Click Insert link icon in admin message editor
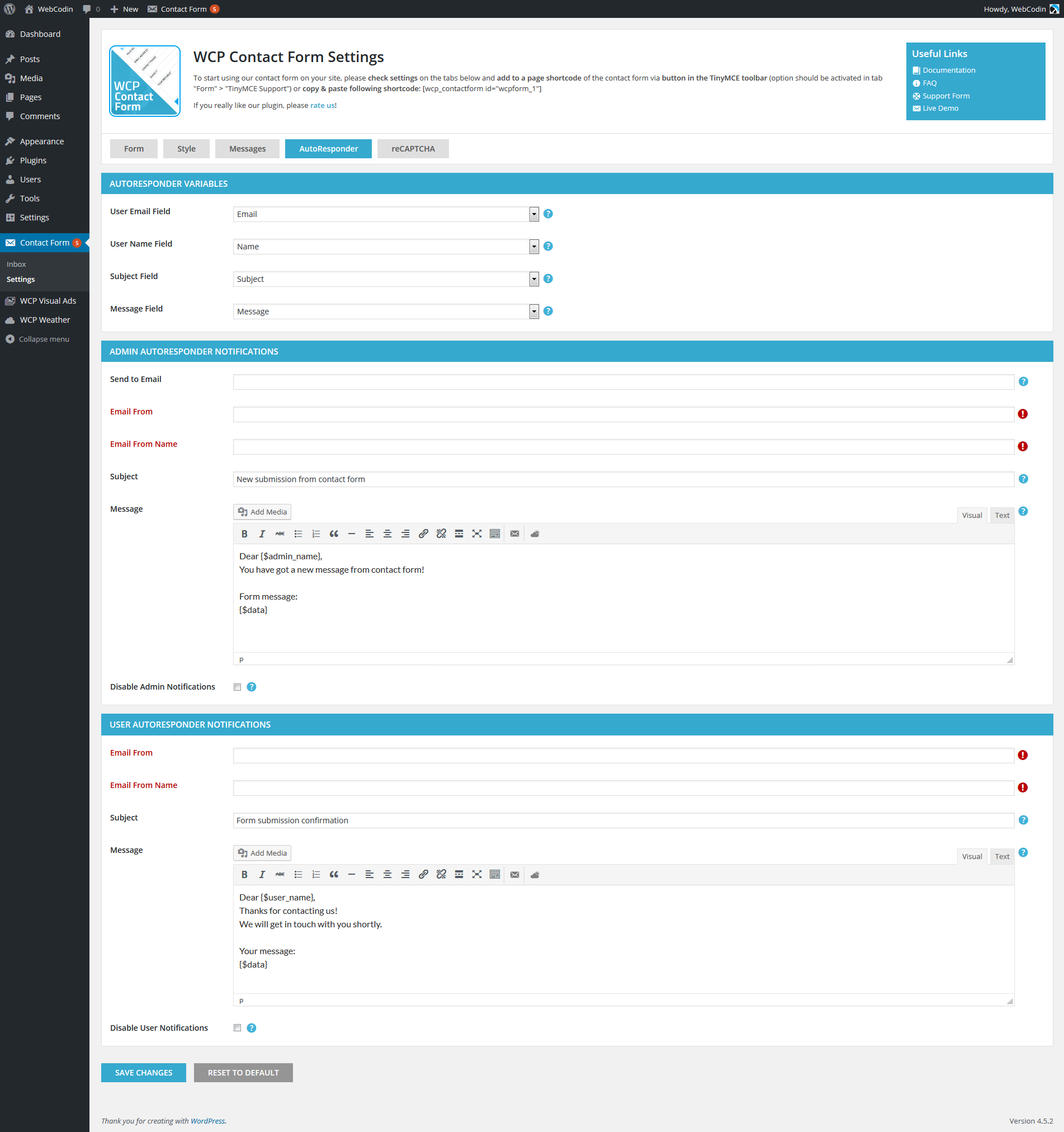 (x=423, y=534)
